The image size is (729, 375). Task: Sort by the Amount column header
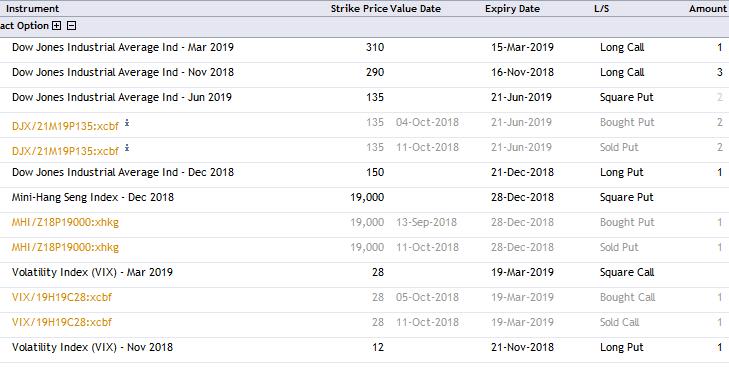click(708, 9)
